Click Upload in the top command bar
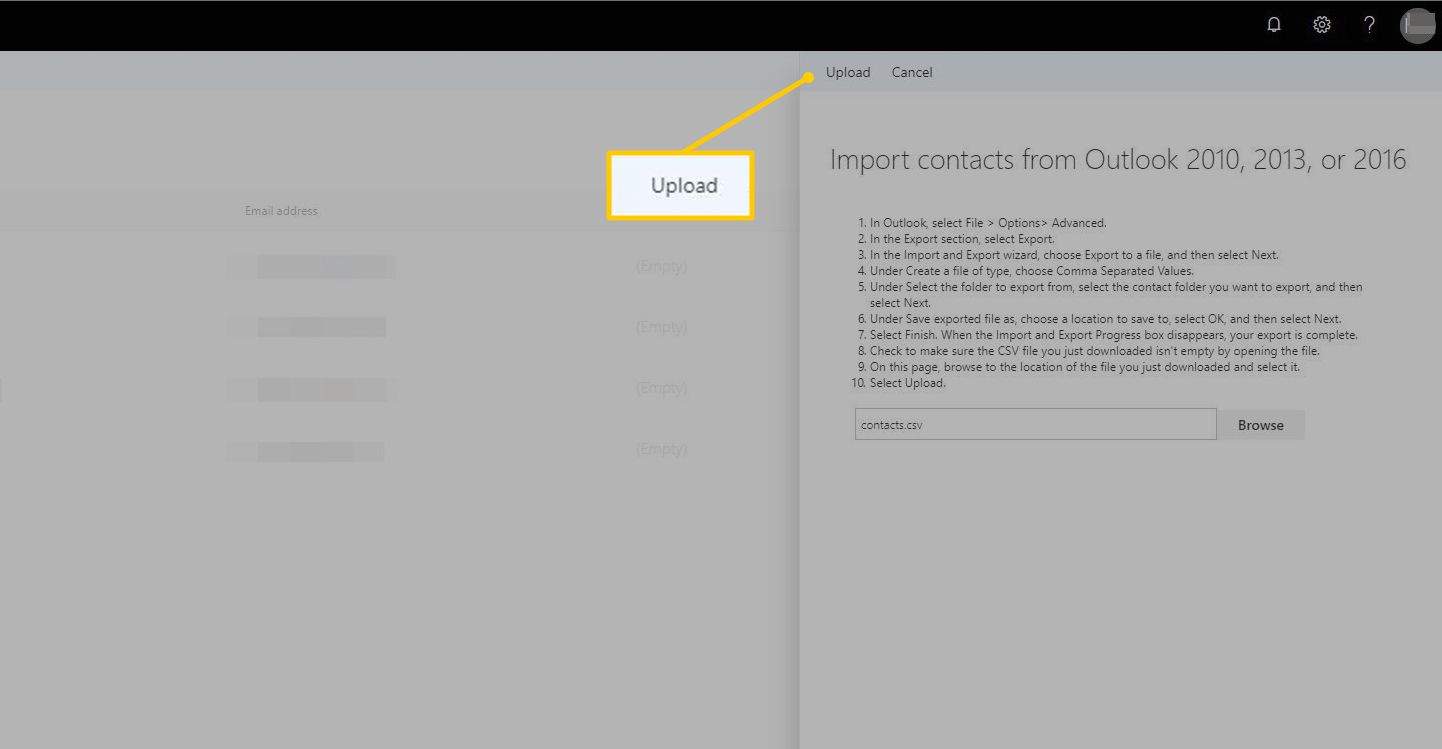Screen dimensions: 1442x749 (x=848, y=72)
